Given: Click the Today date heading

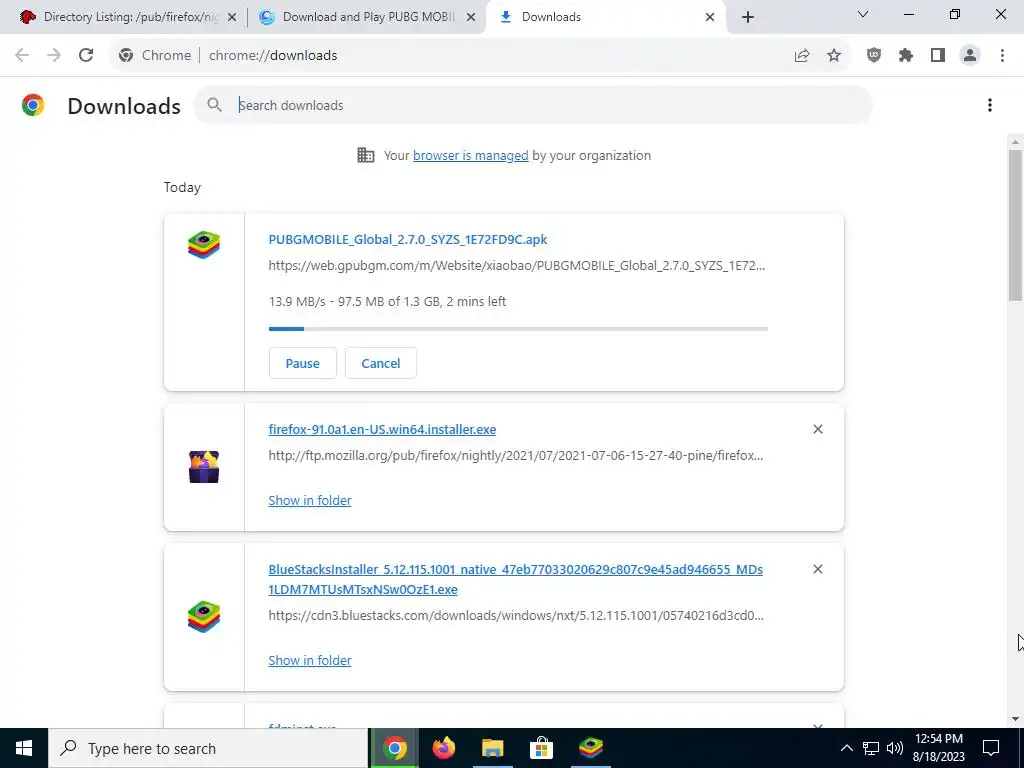Looking at the screenshot, I should tap(182, 187).
